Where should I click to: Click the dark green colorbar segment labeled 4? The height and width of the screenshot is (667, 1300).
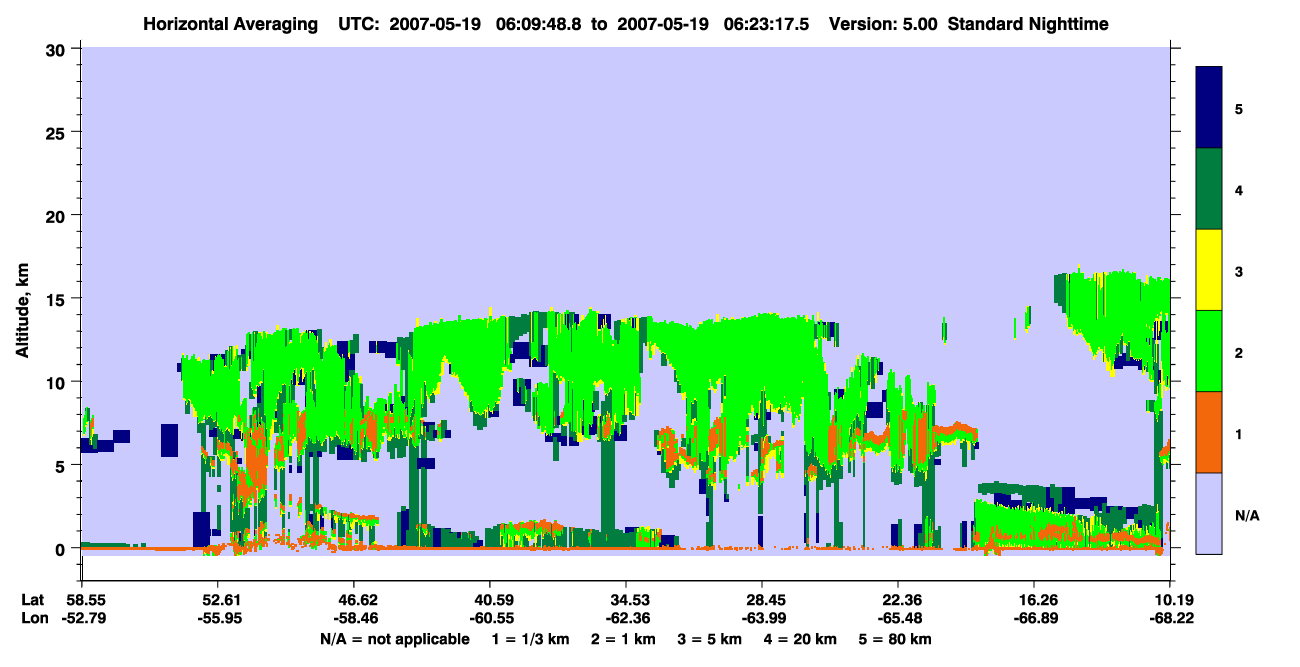pyautogui.click(x=1209, y=189)
